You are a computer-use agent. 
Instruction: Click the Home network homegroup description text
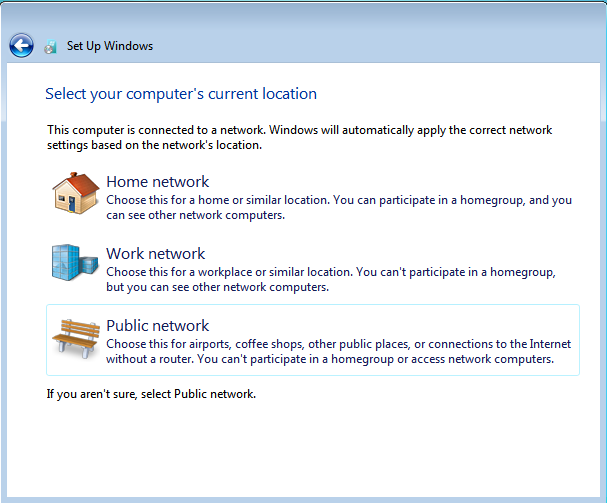(x=339, y=208)
